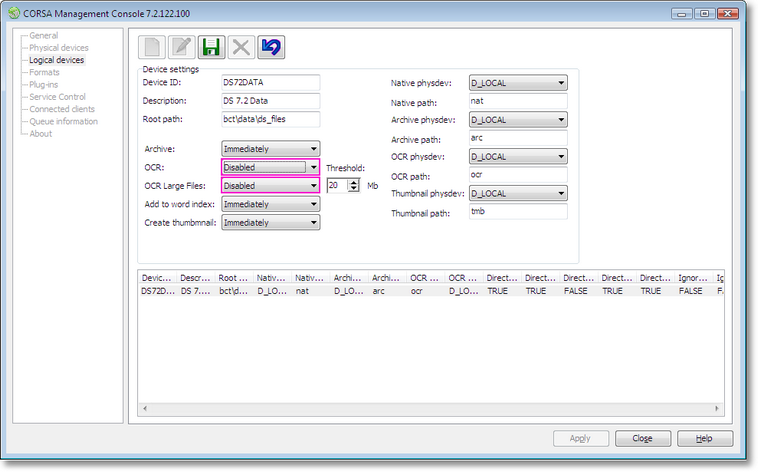
Task: Open the Archive dropdown
Action: pos(271,149)
